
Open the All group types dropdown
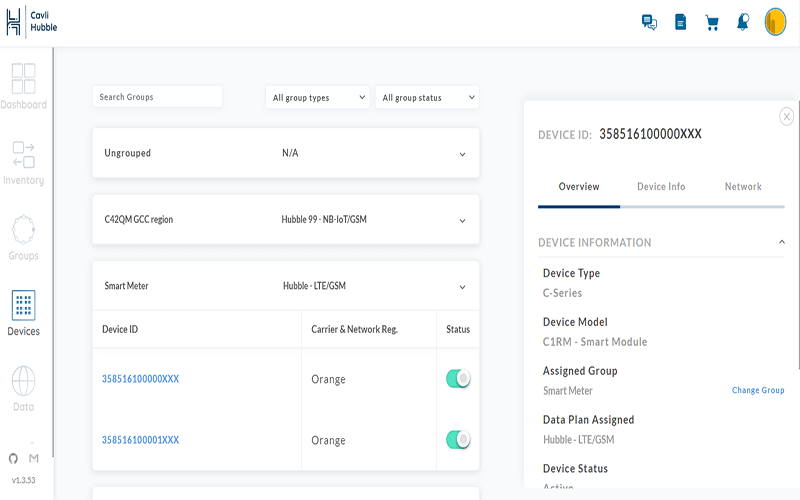click(318, 97)
